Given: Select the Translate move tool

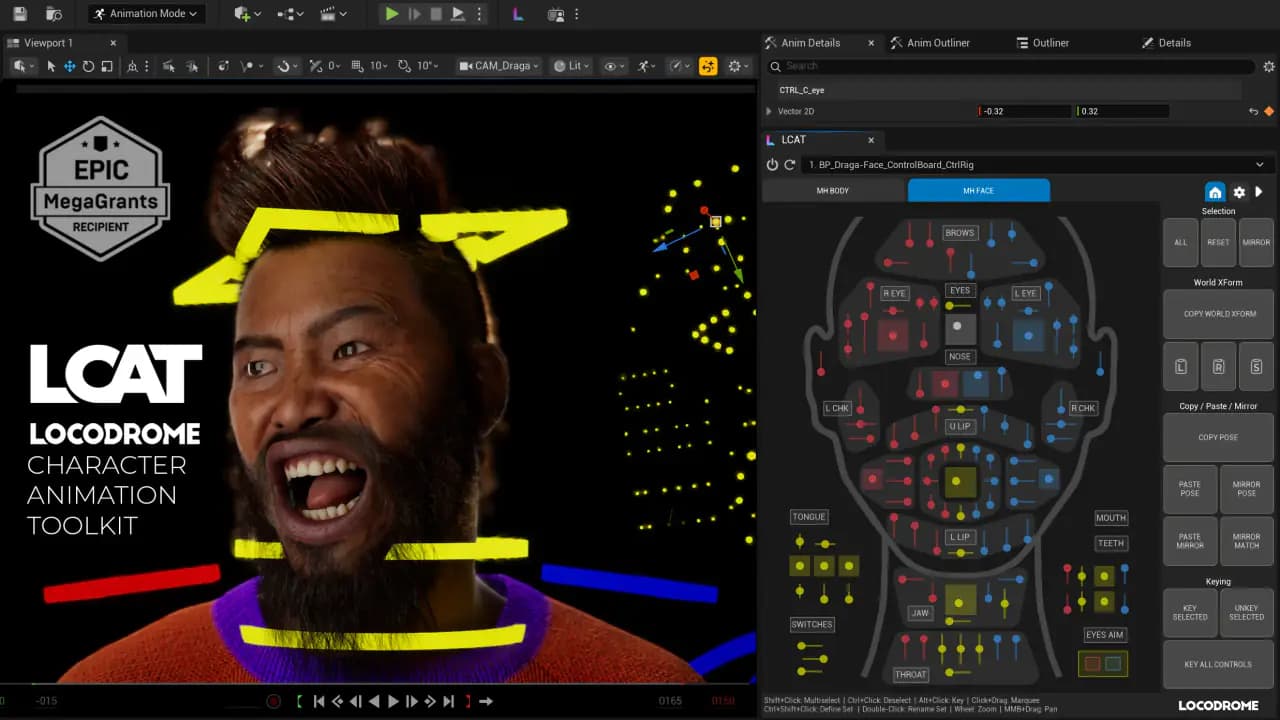Looking at the screenshot, I should [x=70, y=66].
